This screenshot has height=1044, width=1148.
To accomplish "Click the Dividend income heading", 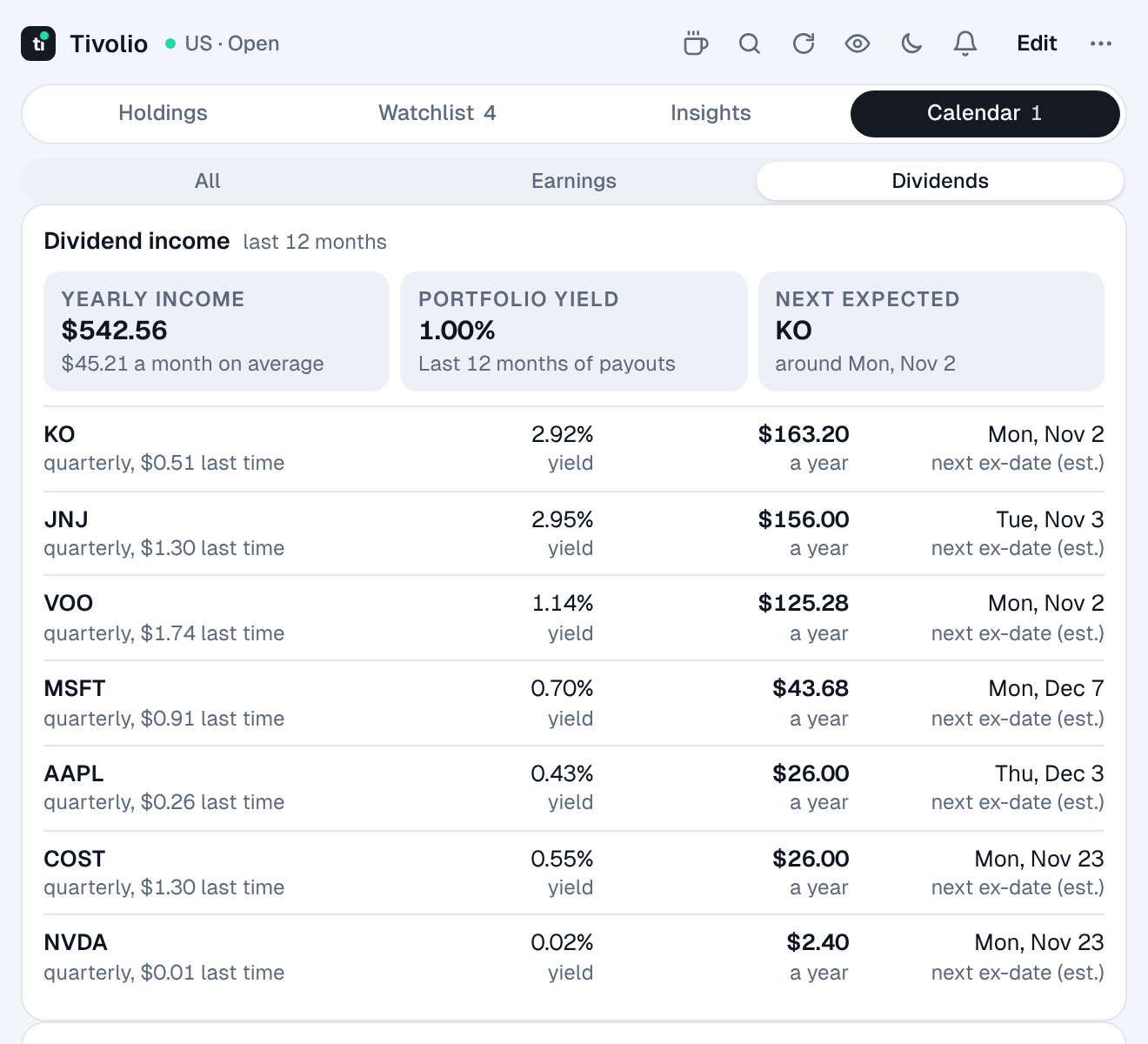I will [137, 241].
